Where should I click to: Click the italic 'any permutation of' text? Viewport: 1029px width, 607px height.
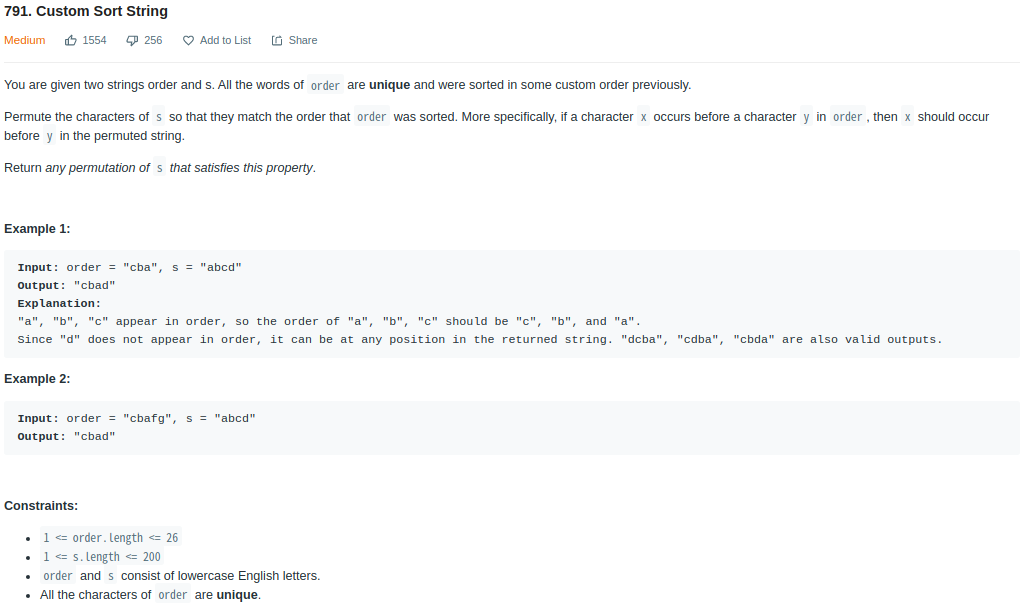point(98,168)
